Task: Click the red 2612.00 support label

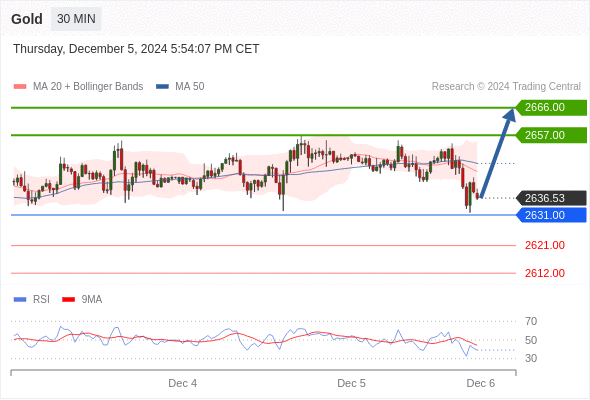Action: click(x=544, y=273)
